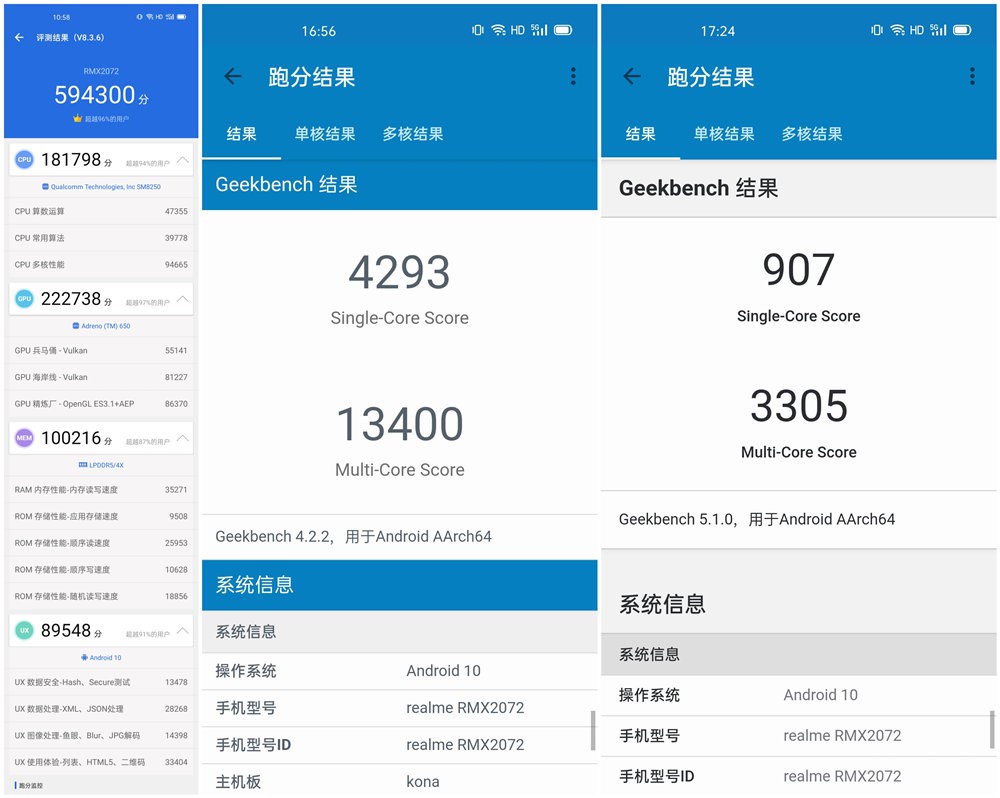1000x798 pixels.
Task: Tap RAM 内存读写速度 row 35271
Action: 101,490
